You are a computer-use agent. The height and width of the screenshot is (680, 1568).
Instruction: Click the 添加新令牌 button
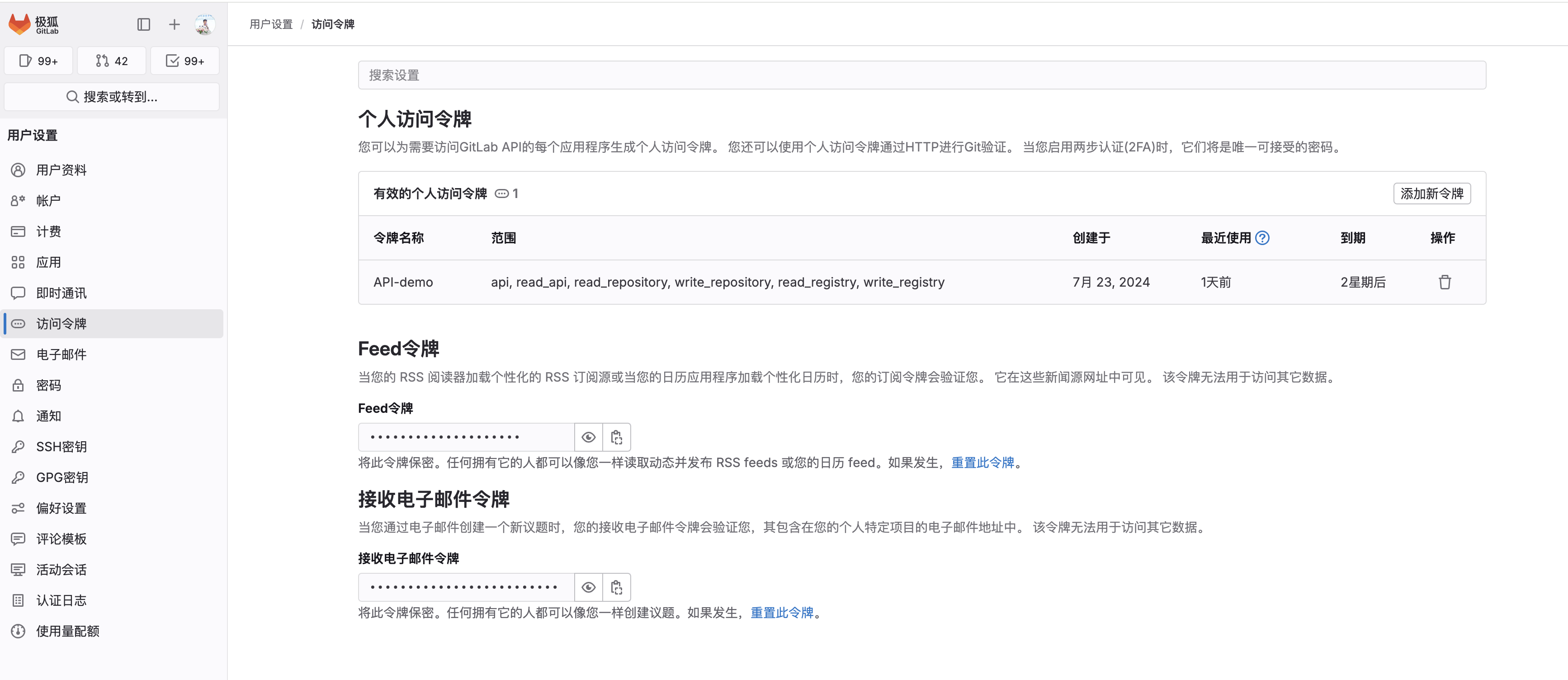tap(1431, 194)
